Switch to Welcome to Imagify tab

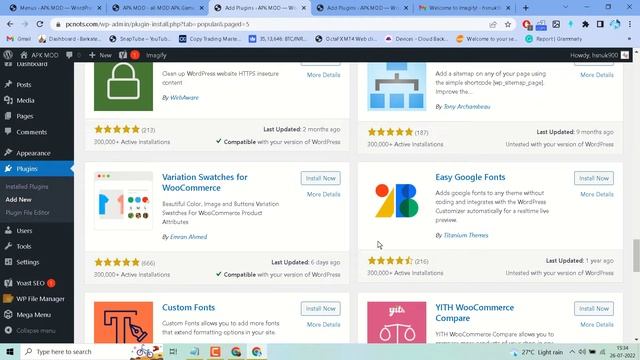[x=464, y=8]
